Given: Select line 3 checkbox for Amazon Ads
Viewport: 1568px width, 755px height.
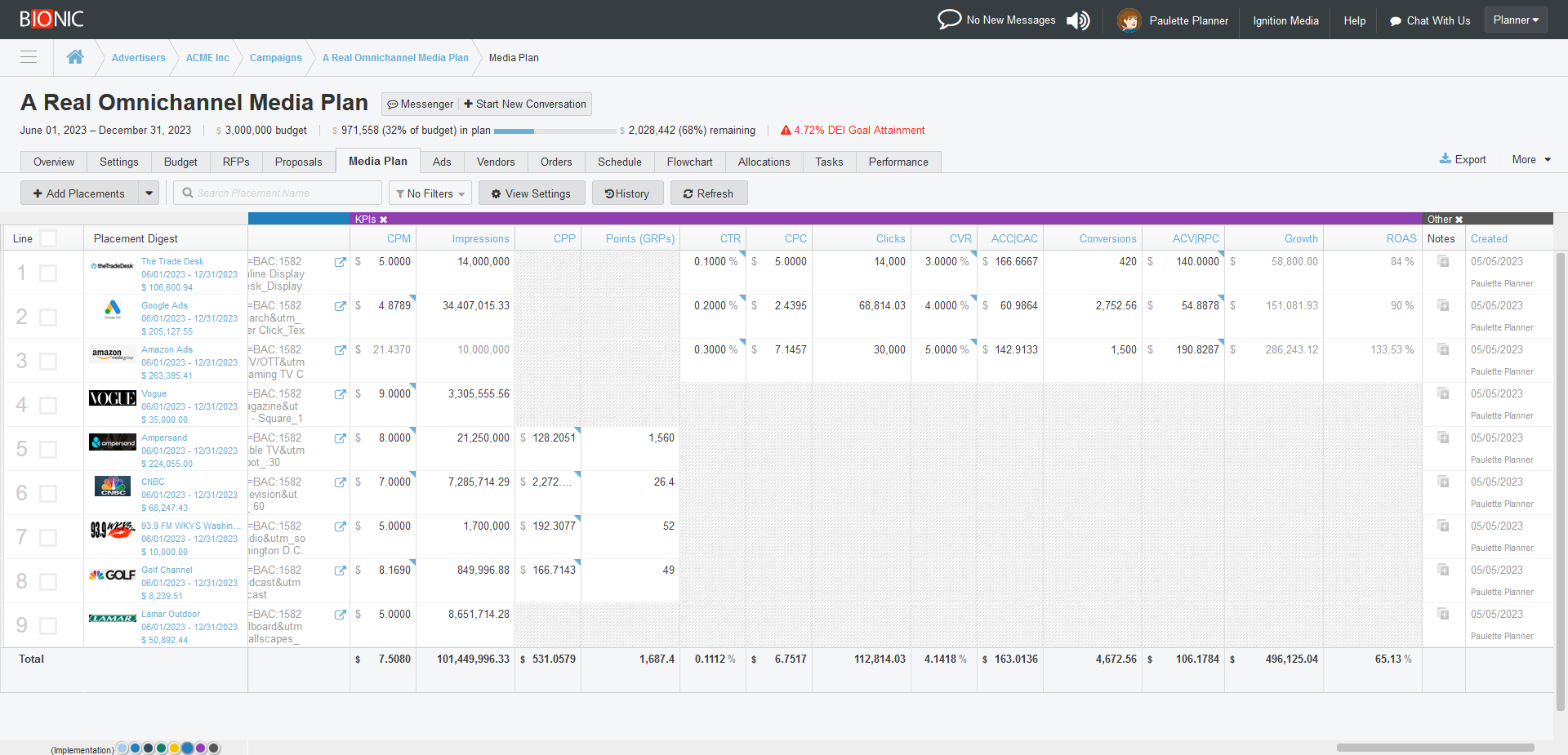Looking at the screenshot, I should click(48, 362).
